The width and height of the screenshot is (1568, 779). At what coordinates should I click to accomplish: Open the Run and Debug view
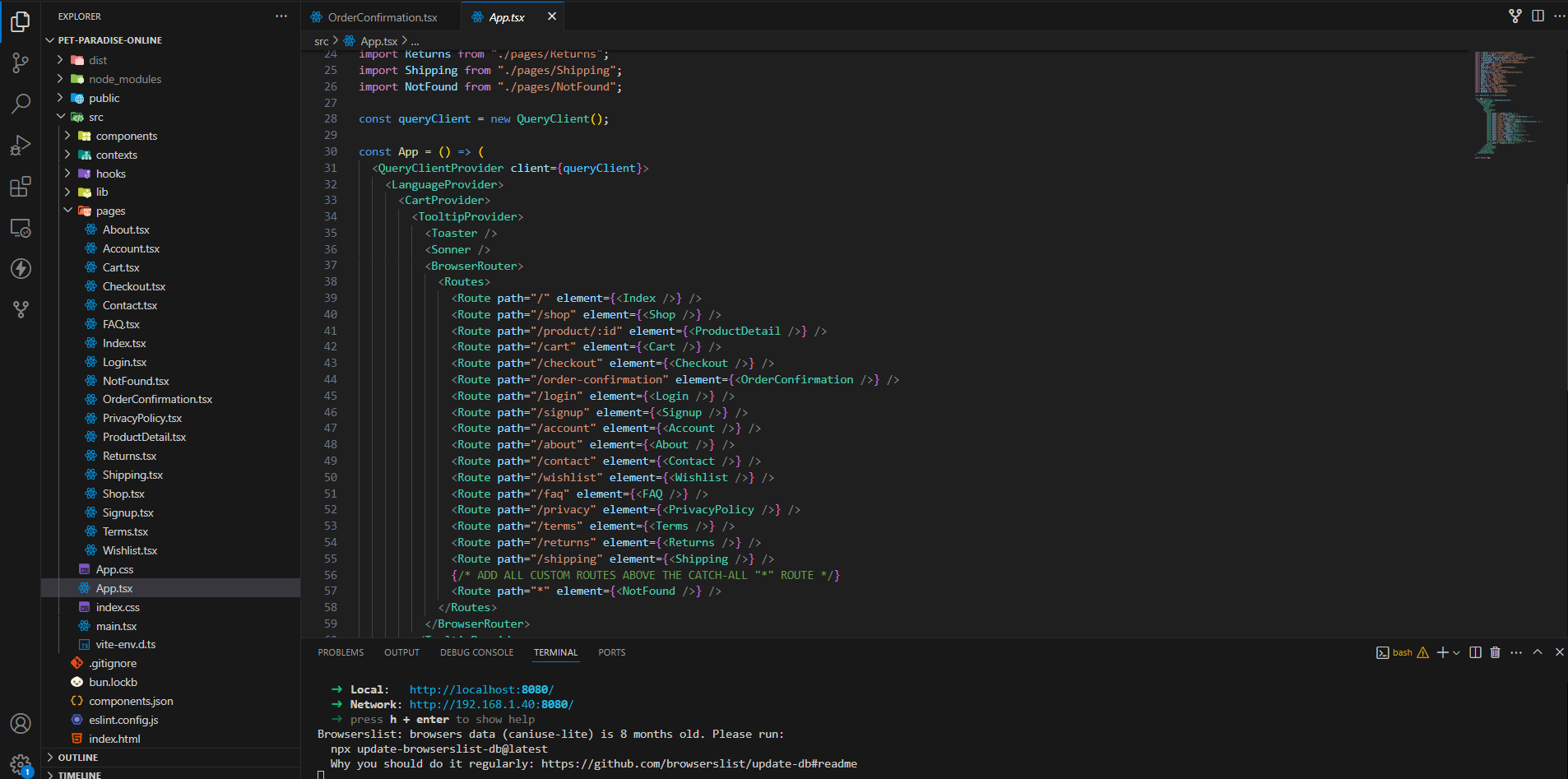[x=21, y=146]
